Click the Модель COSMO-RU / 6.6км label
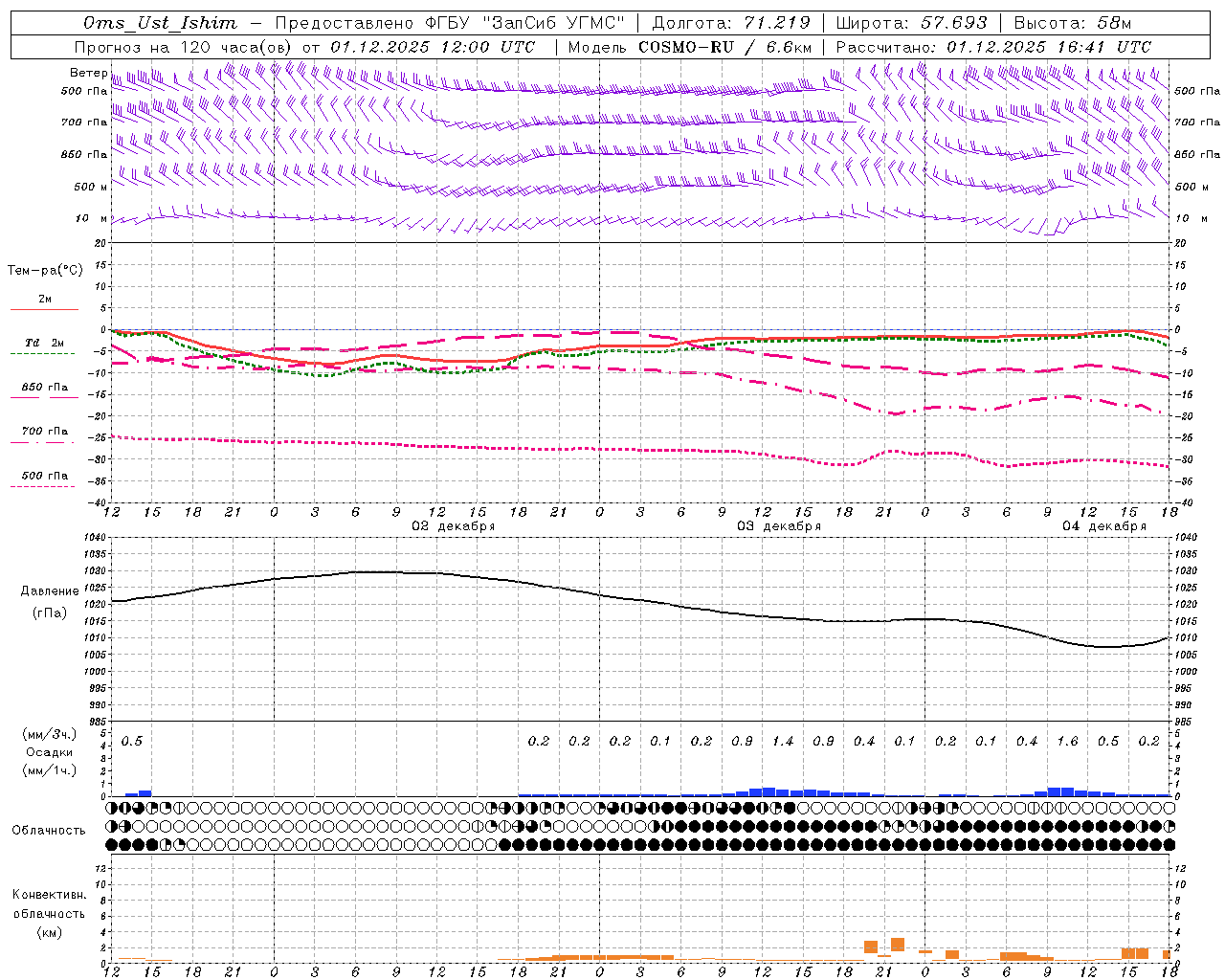The image size is (1225, 980). [690, 47]
